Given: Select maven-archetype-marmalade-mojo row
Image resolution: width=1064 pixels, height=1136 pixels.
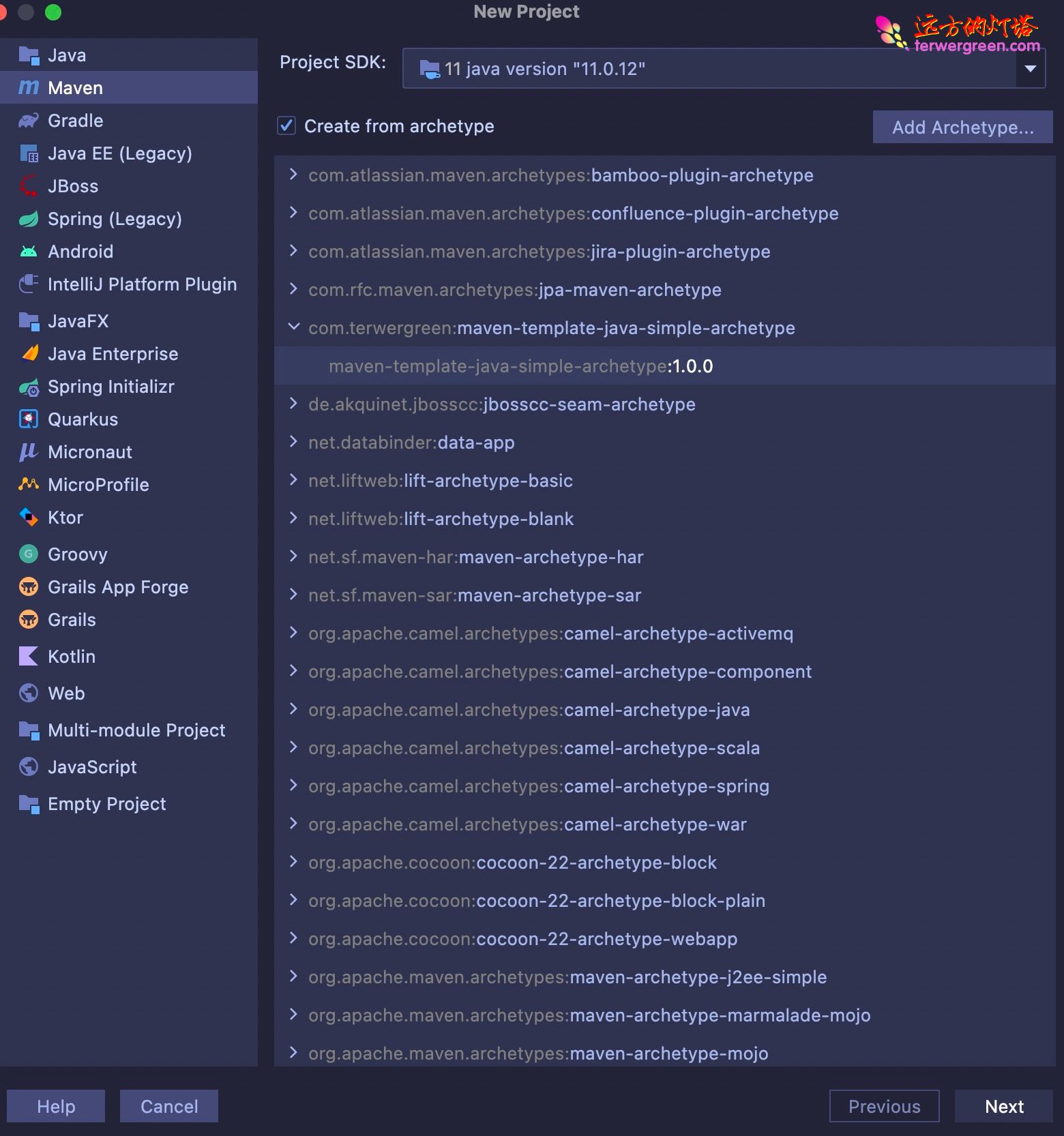Looking at the screenshot, I should tap(665, 1015).
